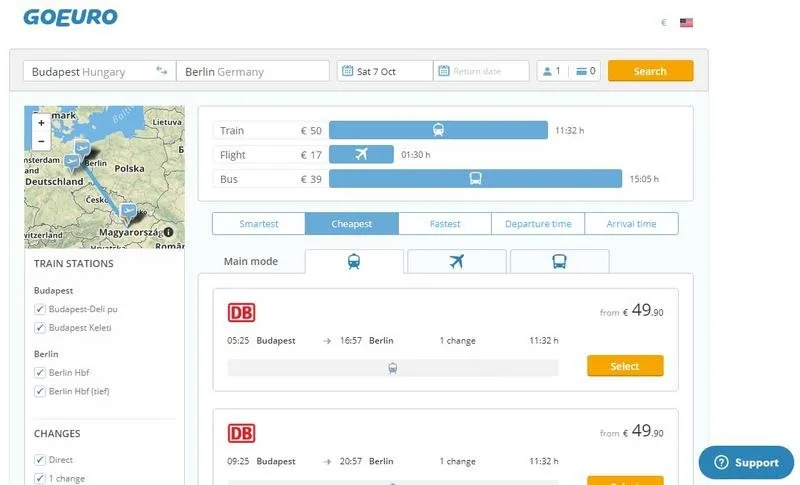Click the flight duration bar at 01:30 h
The image size is (800, 485).
click(361, 154)
